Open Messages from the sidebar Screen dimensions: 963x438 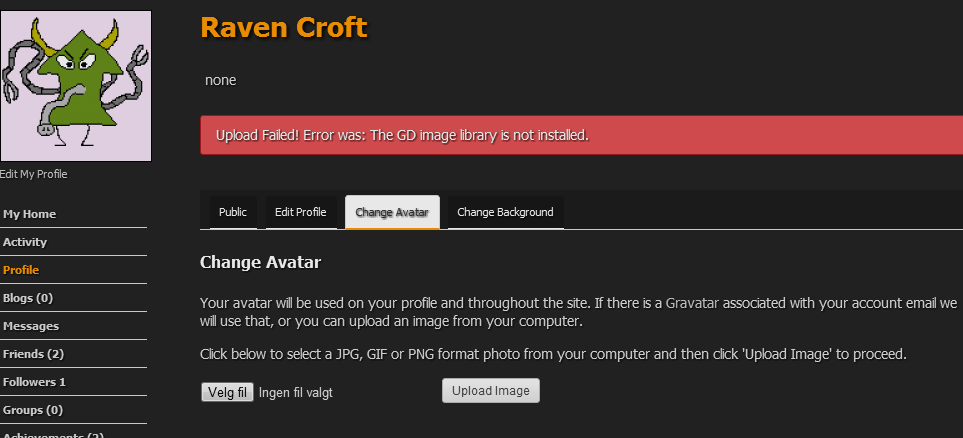(x=31, y=326)
